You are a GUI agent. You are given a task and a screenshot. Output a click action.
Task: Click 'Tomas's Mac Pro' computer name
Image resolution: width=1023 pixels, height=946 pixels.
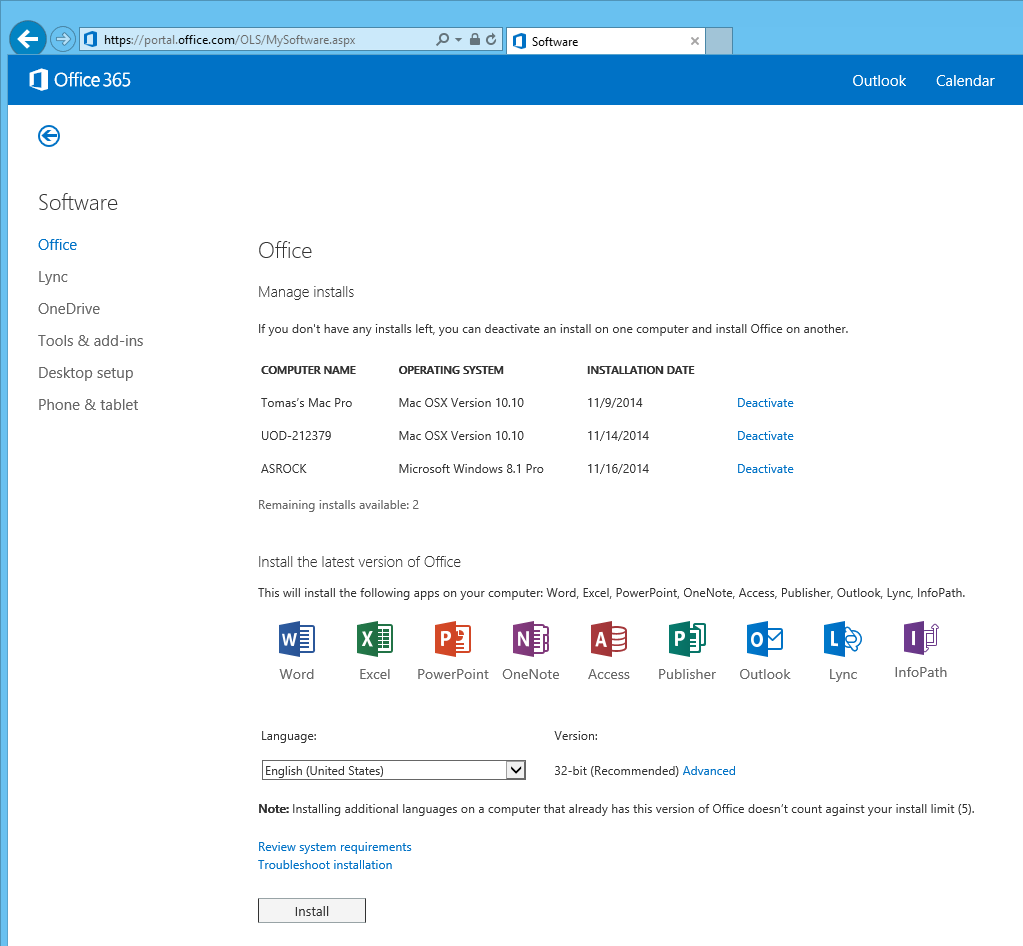click(307, 403)
